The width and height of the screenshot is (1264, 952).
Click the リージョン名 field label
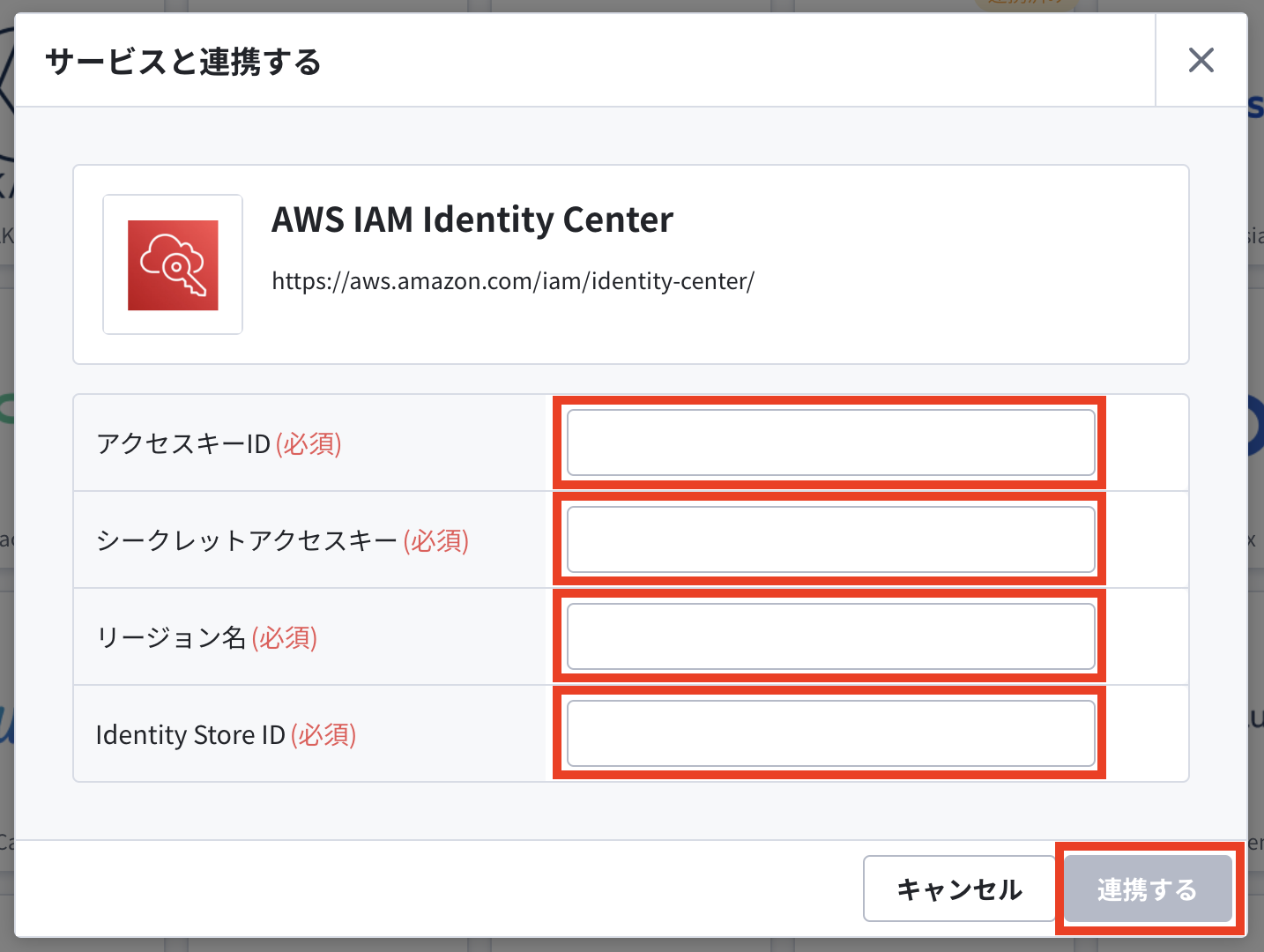click(171, 637)
